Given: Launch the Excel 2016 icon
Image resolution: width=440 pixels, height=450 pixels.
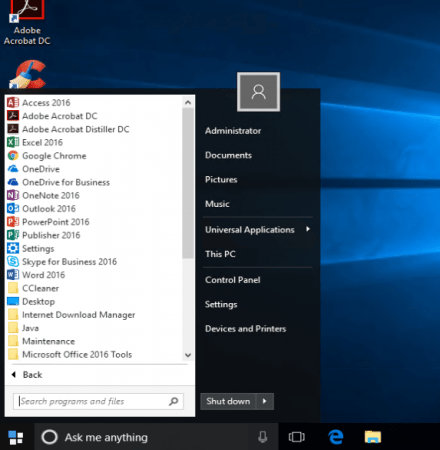Looking at the screenshot, I should coord(13,142).
